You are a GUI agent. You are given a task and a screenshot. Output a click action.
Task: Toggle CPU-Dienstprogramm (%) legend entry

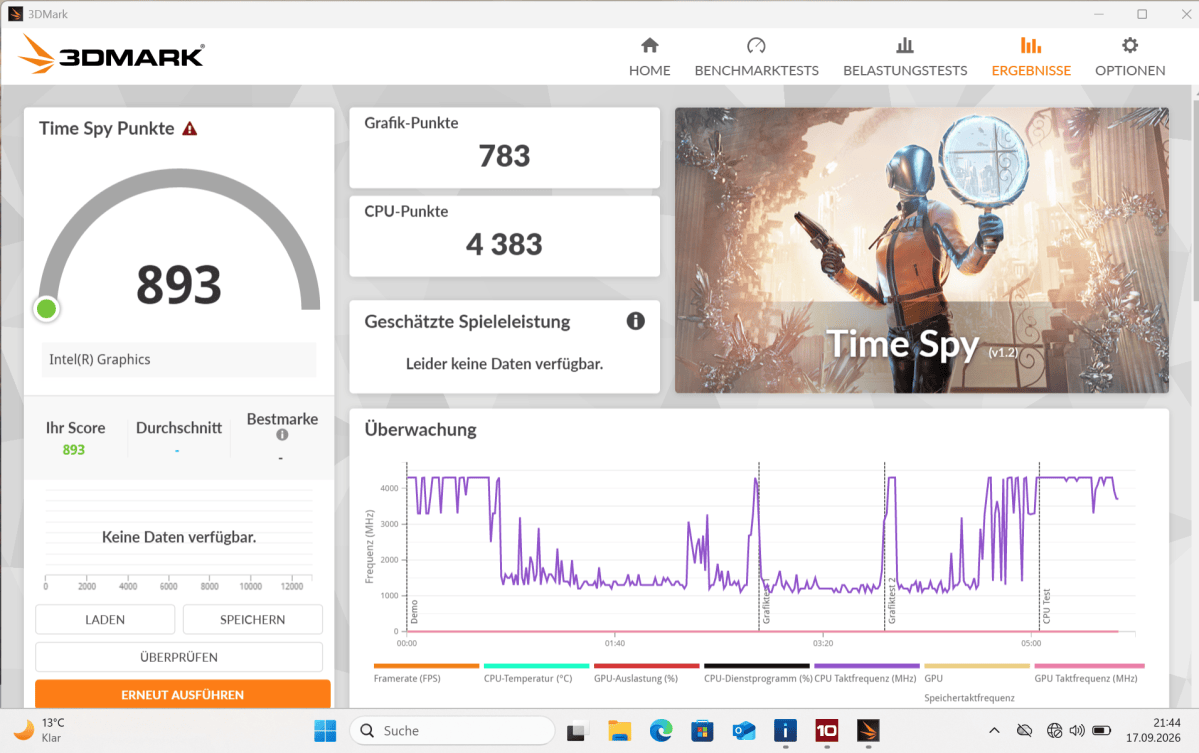pyautogui.click(x=757, y=673)
